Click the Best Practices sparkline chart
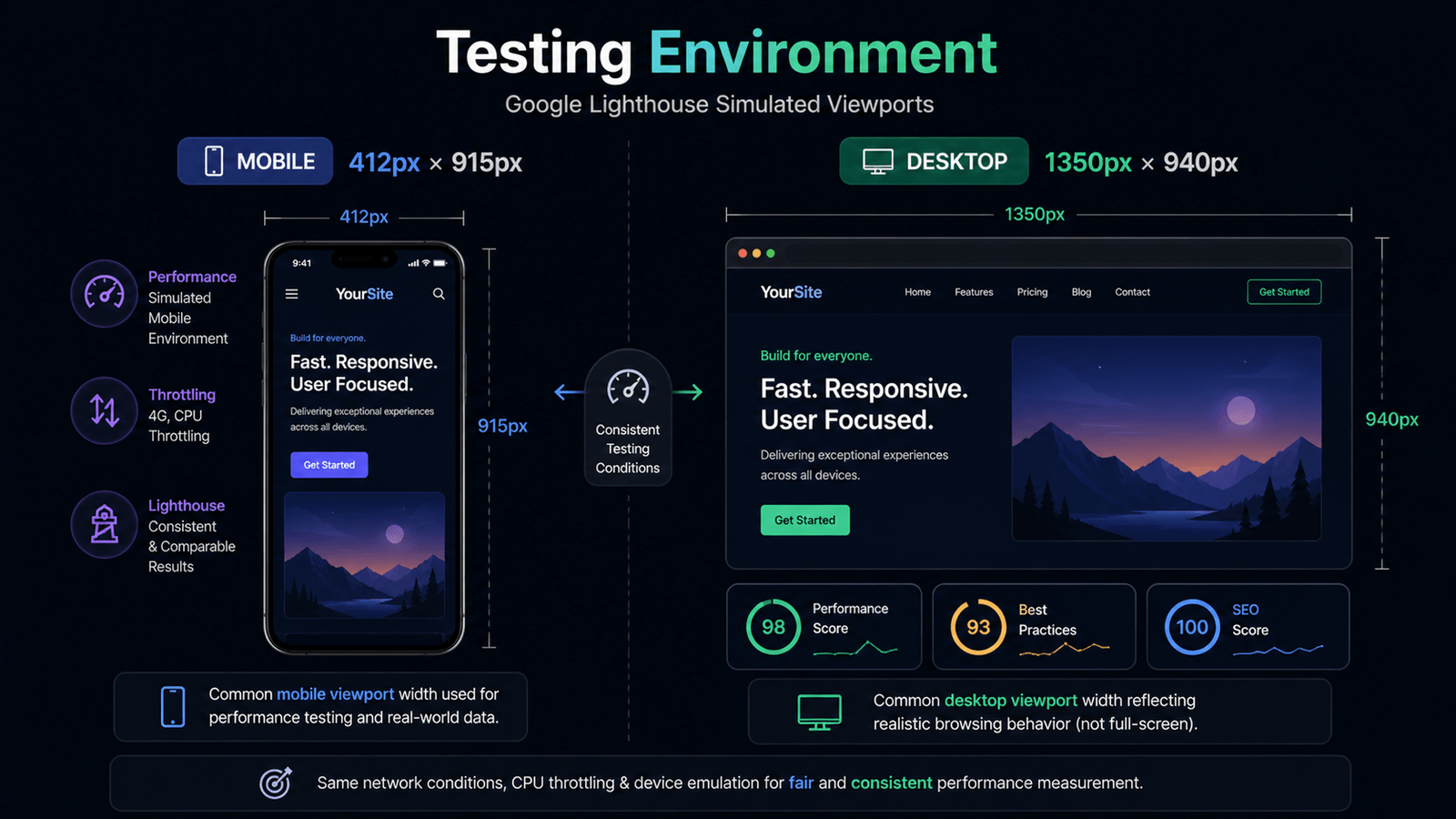Image resolution: width=1456 pixels, height=819 pixels. point(1064,649)
